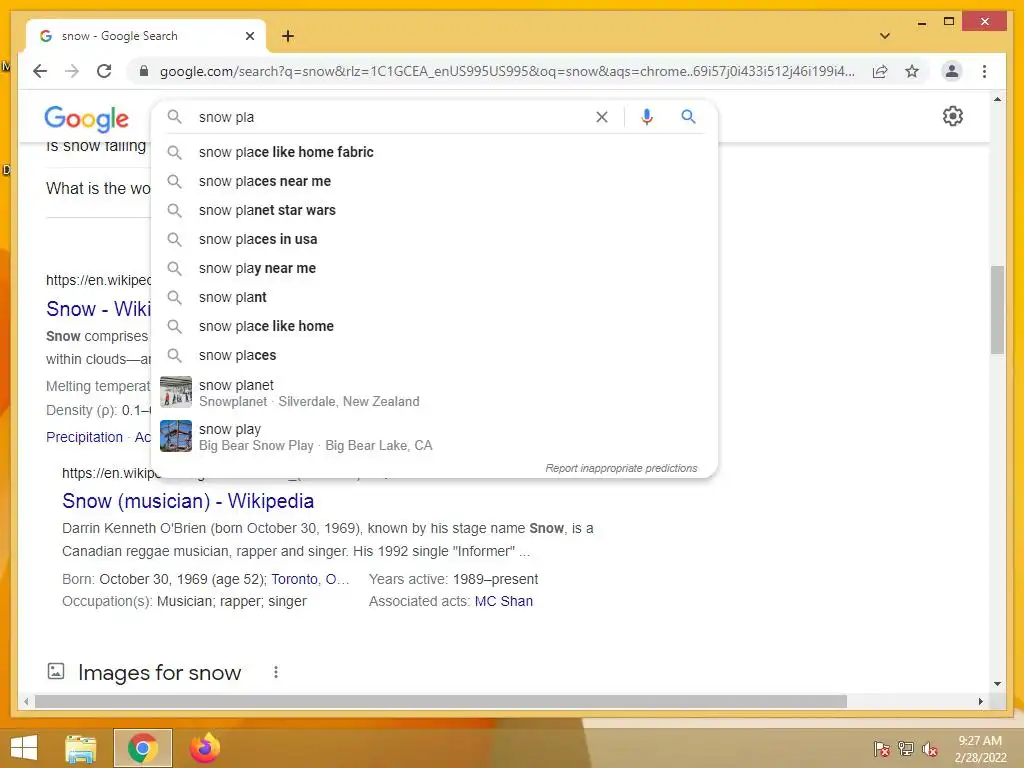Click Report inappropriate predictions
Screen dimensions: 1024x768
[x=621, y=468]
